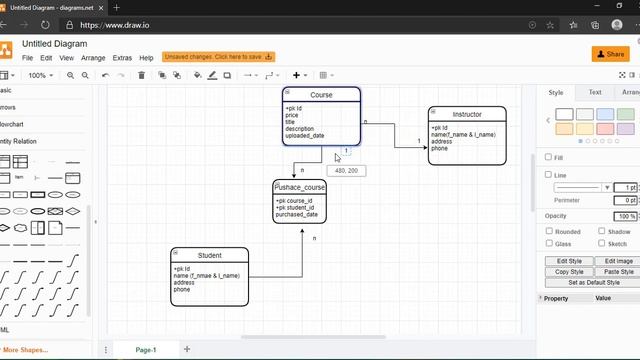Open the Help menu
The image size is (640, 360).
pos(146,58)
